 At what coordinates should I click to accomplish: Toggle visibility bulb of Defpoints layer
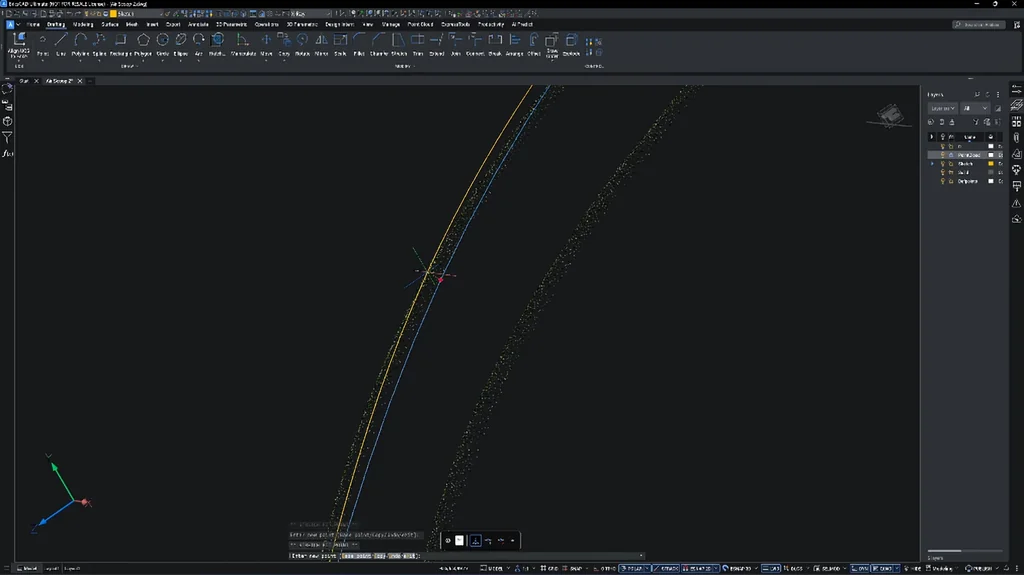[x=942, y=181]
